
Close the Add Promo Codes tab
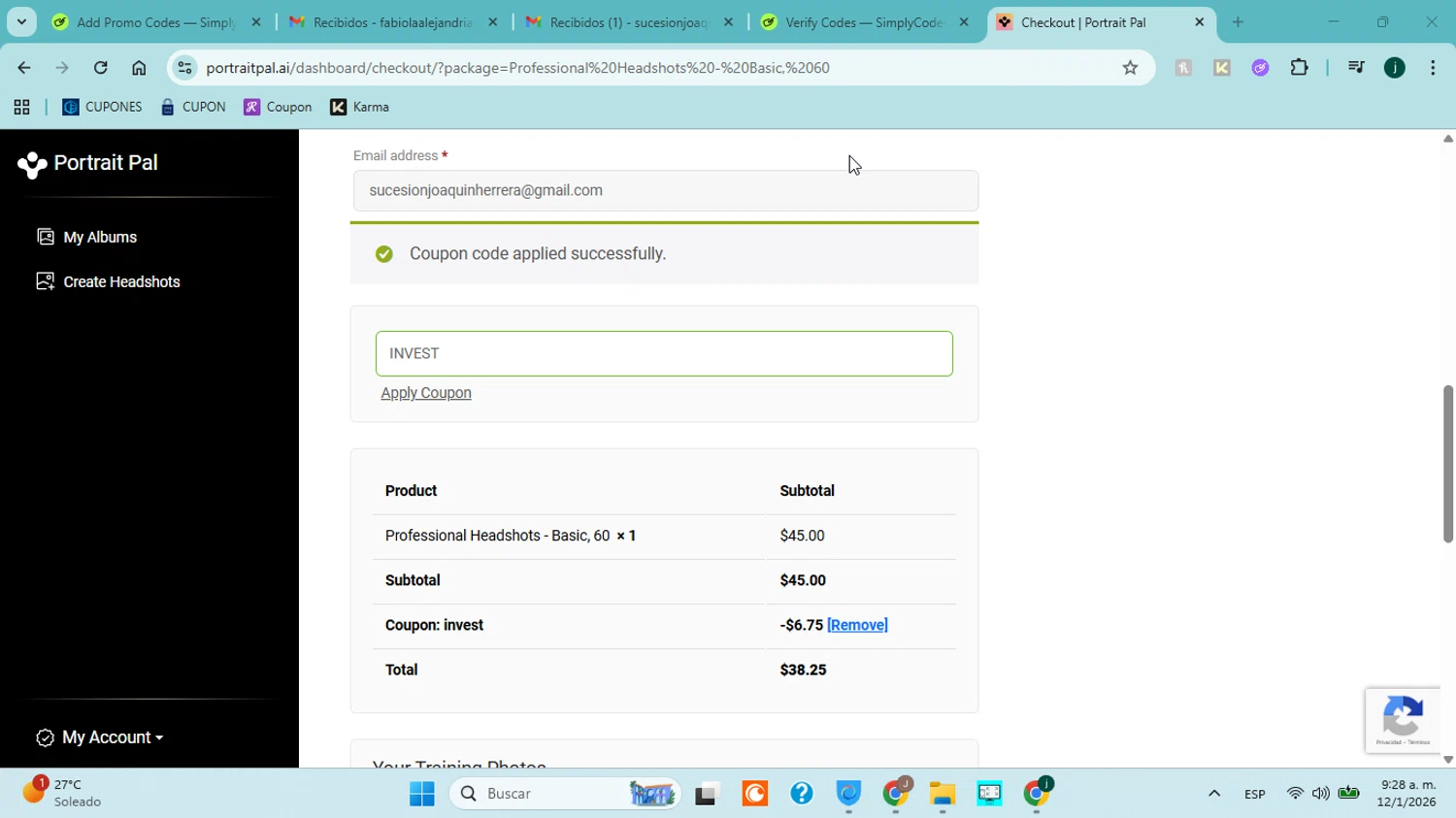(x=256, y=22)
